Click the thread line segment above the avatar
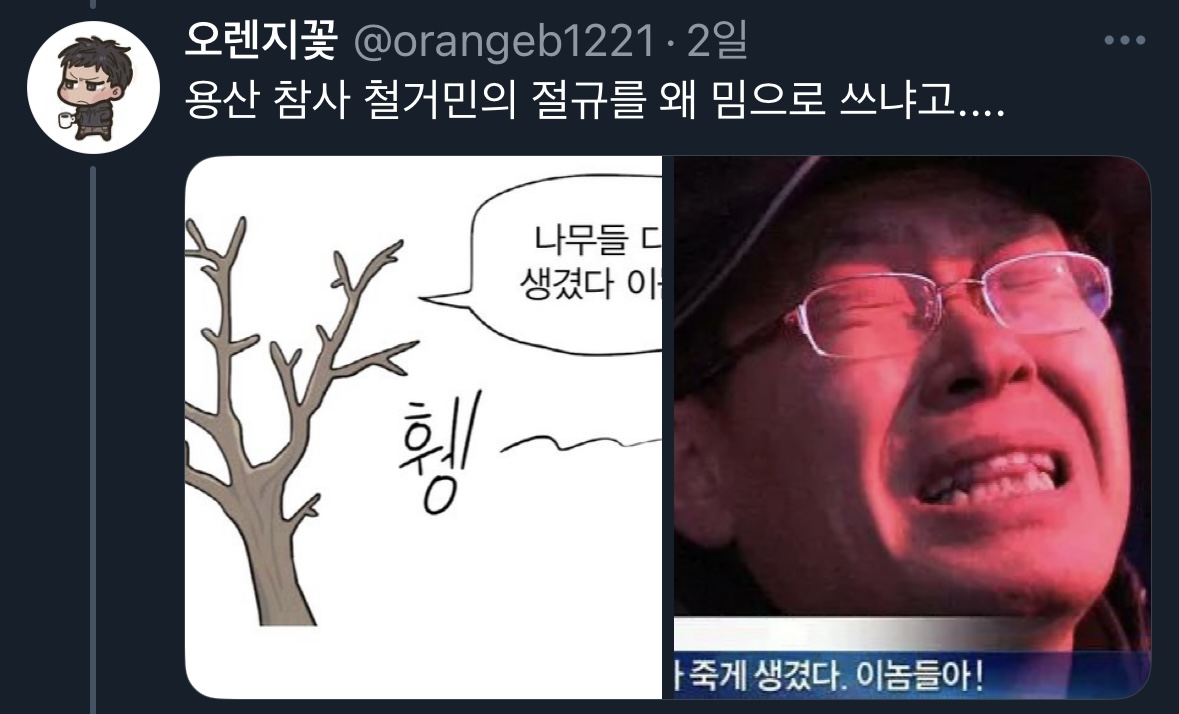 tap(94, 4)
